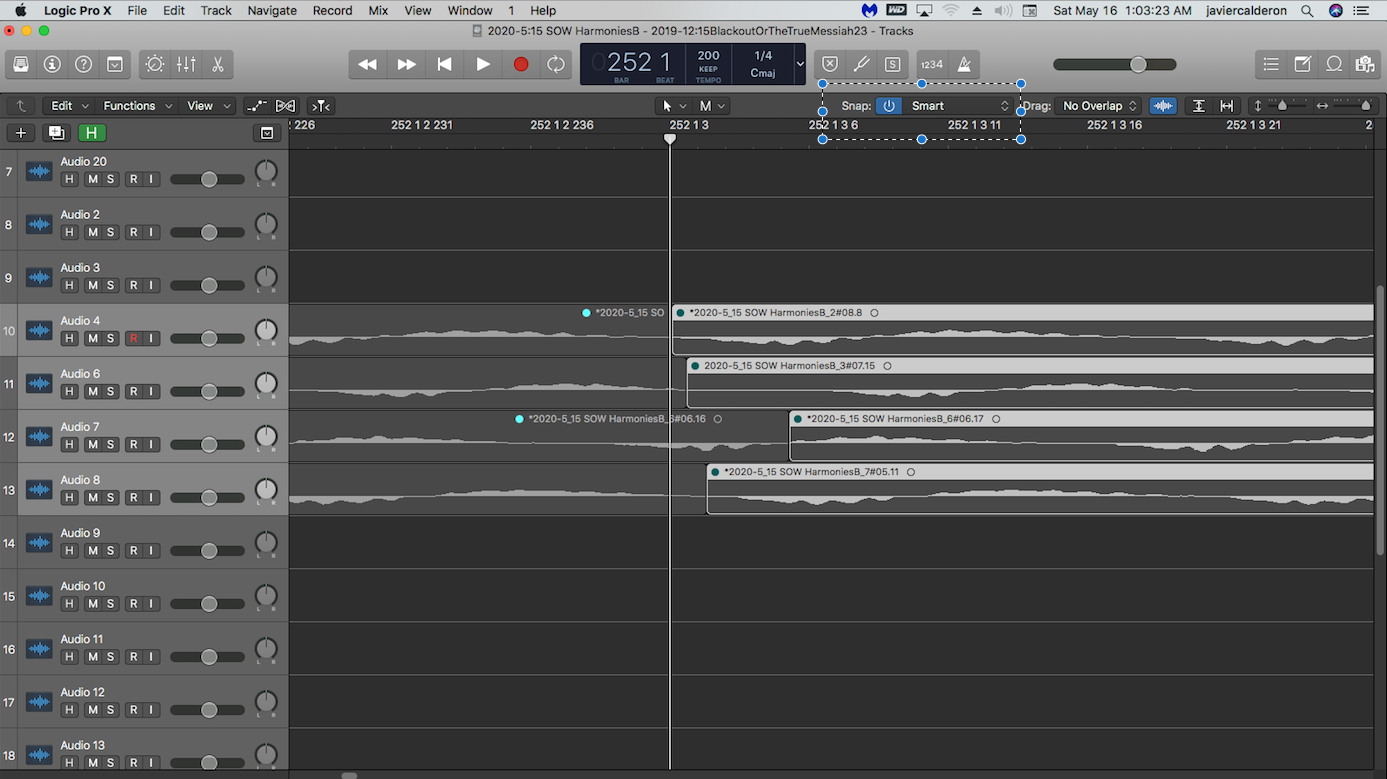Open the Edit dropdown in tracks area
This screenshot has width=1387, height=779.
[x=69, y=106]
